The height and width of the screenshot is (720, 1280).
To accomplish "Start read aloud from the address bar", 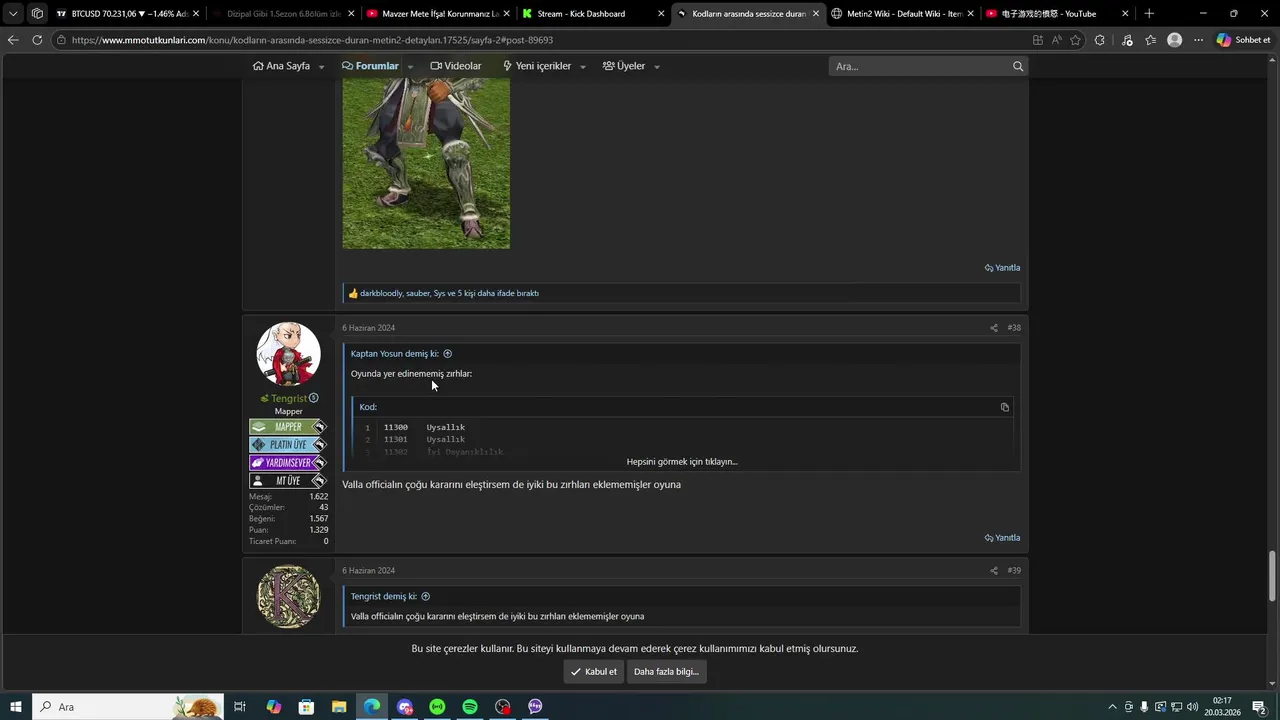I will (x=1056, y=40).
